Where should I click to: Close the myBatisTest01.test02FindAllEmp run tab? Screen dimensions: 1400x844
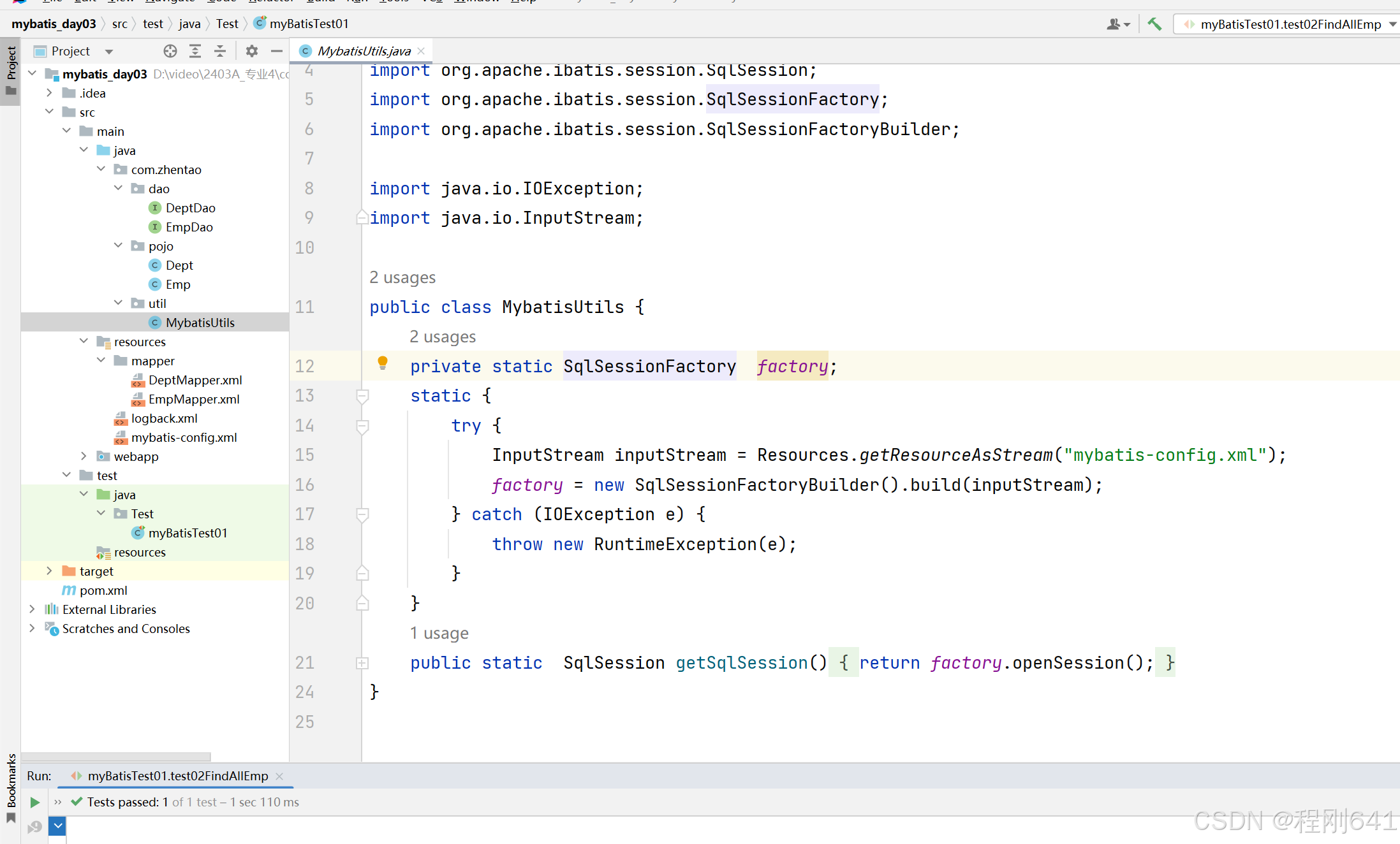tap(279, 776)
